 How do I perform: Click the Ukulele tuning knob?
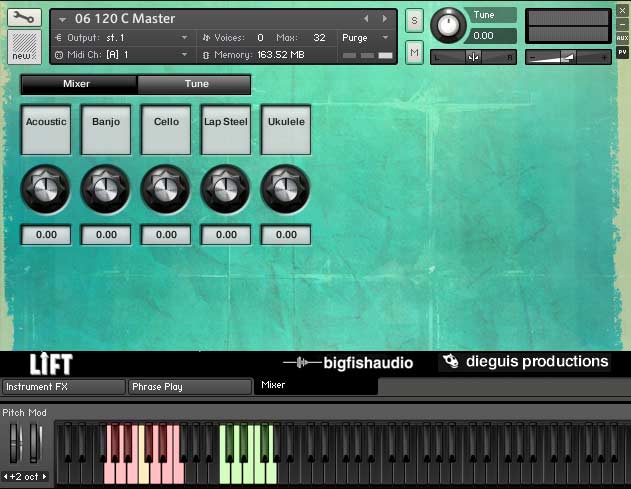pos(285,189)
